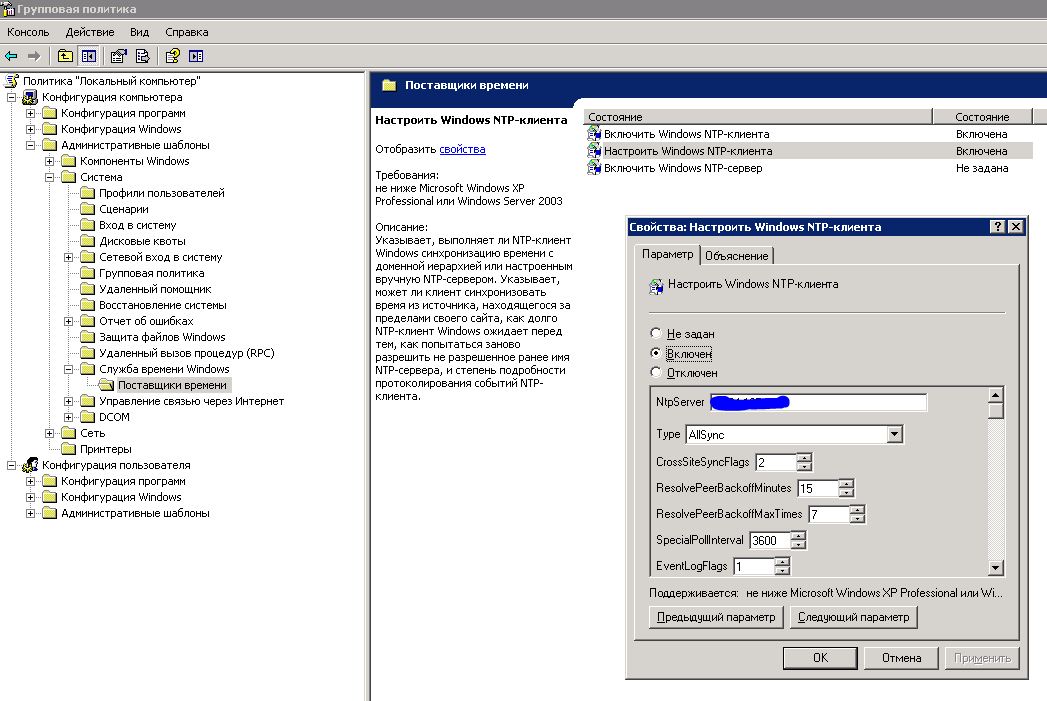Click the help question button in dialog title
Screen dimensions: 1047x701
(x=997, y=227)
